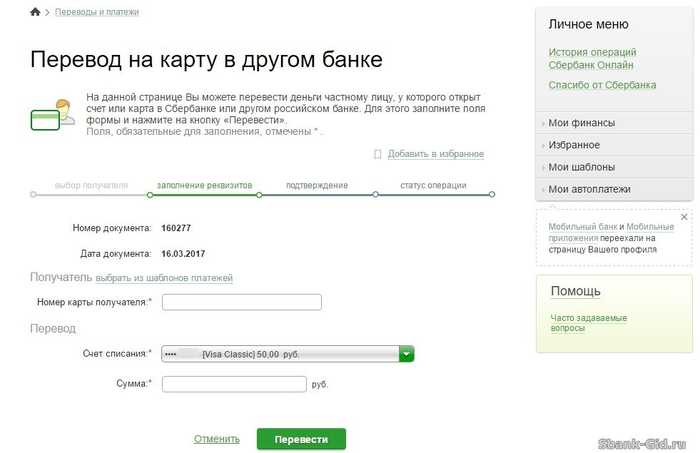Click the Помощь heading
This screenshot has height=453, width=700.
(x=575, y=291)
